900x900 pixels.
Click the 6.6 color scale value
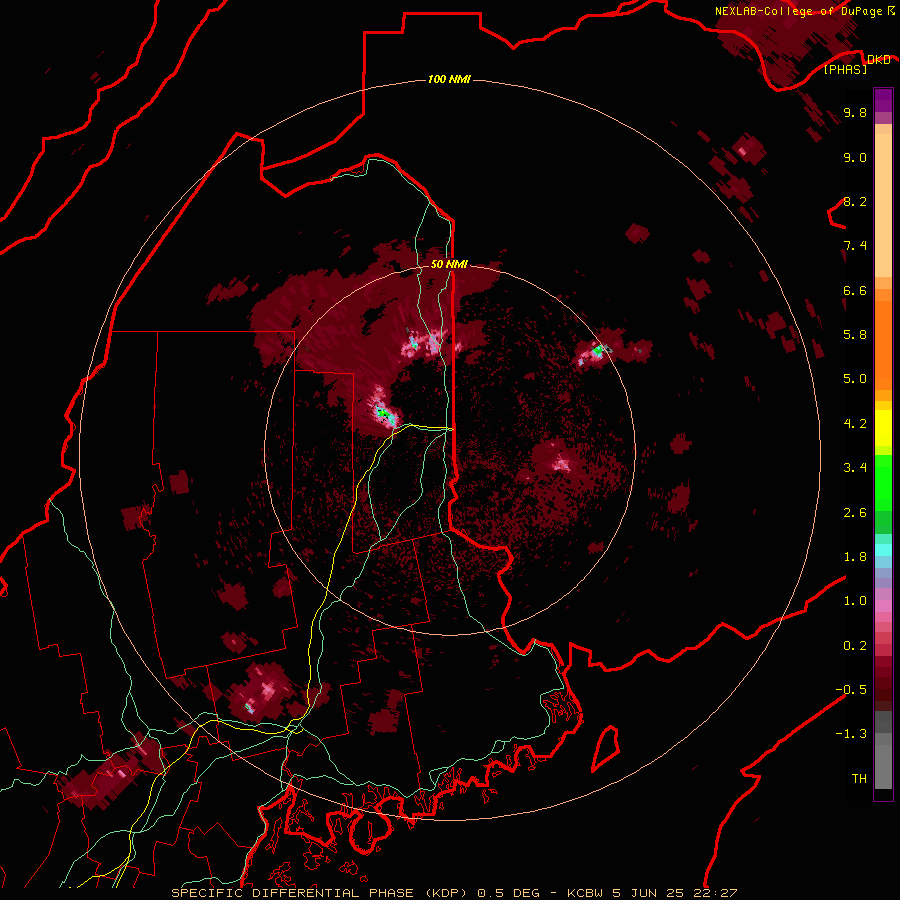[855, 291]
